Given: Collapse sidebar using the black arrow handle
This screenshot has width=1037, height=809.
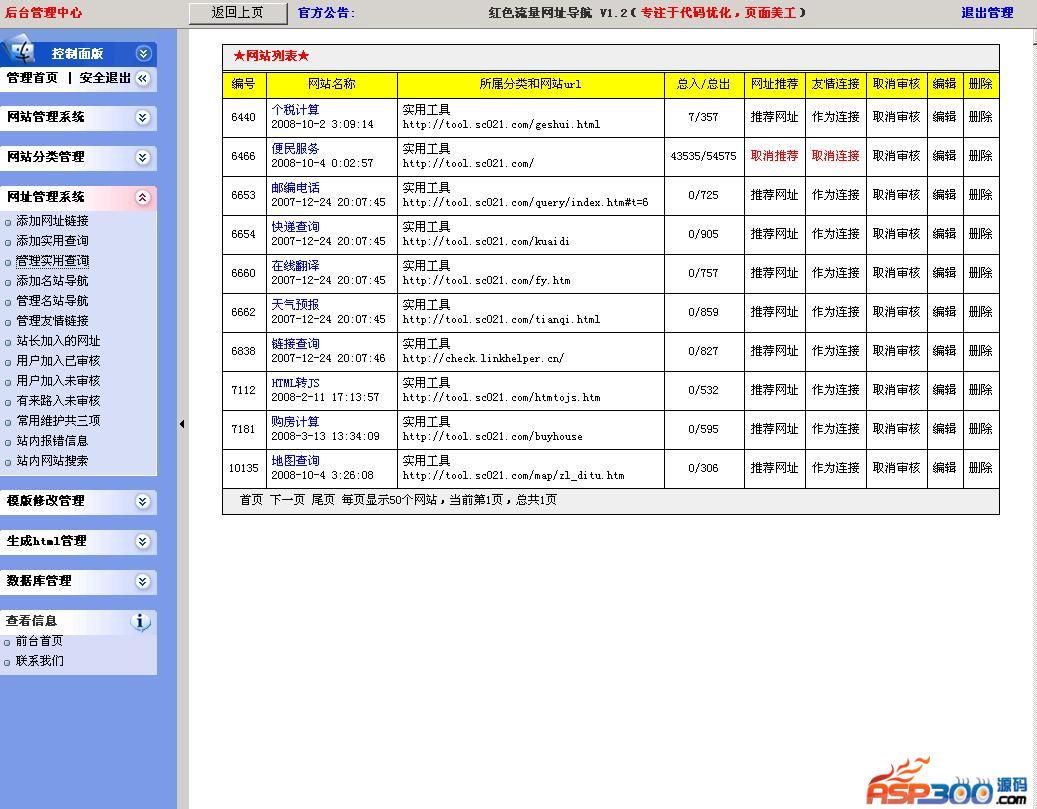Looking at the screenshot, I should [x=182, y=424].
